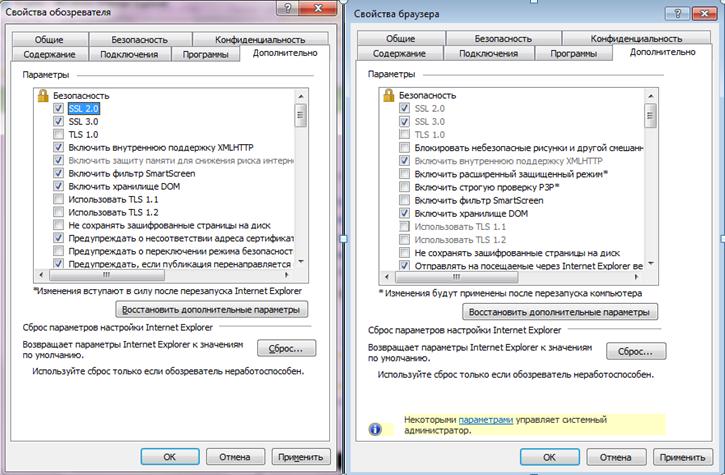Check Предупреждать о переключении режима безопасности

[58, 251]
